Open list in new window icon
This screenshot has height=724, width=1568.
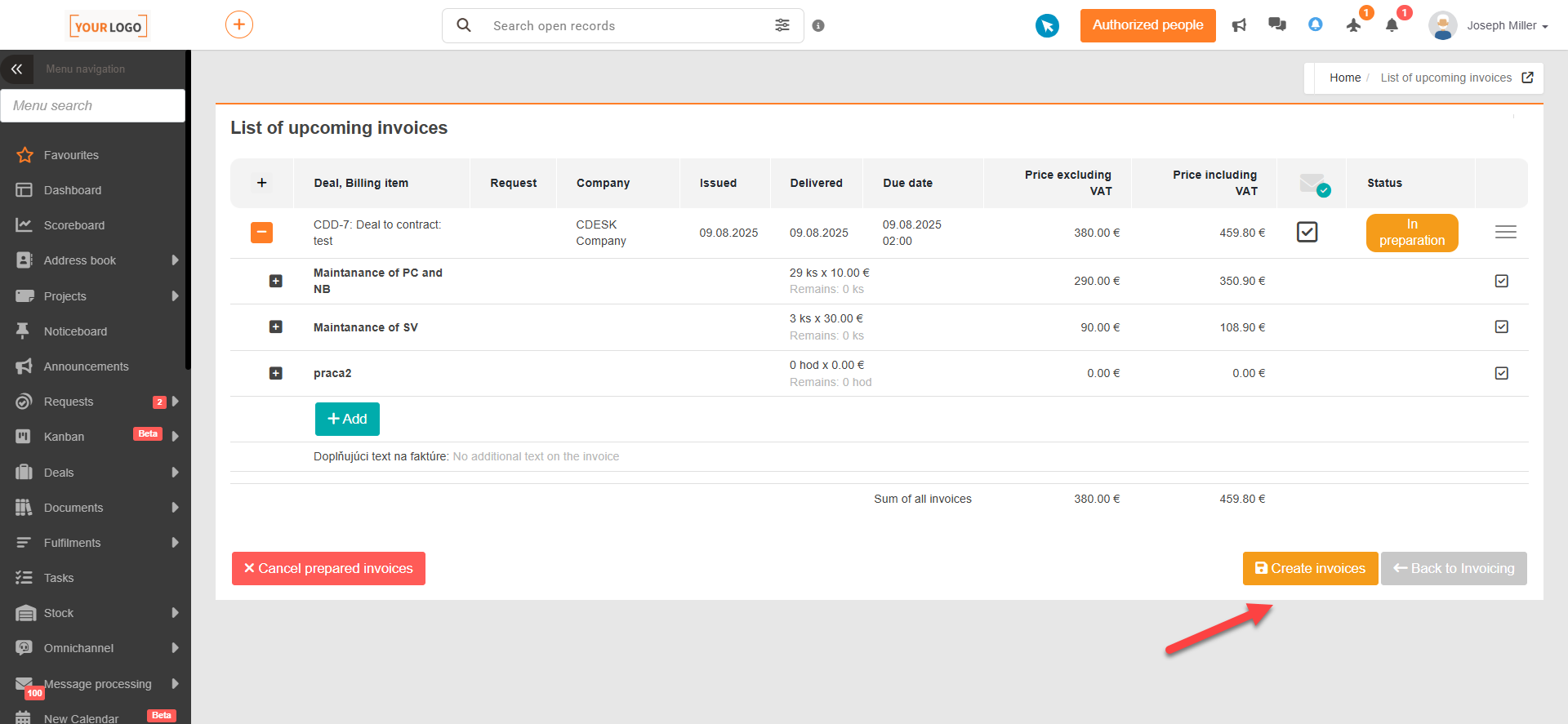coord(1527,78)
